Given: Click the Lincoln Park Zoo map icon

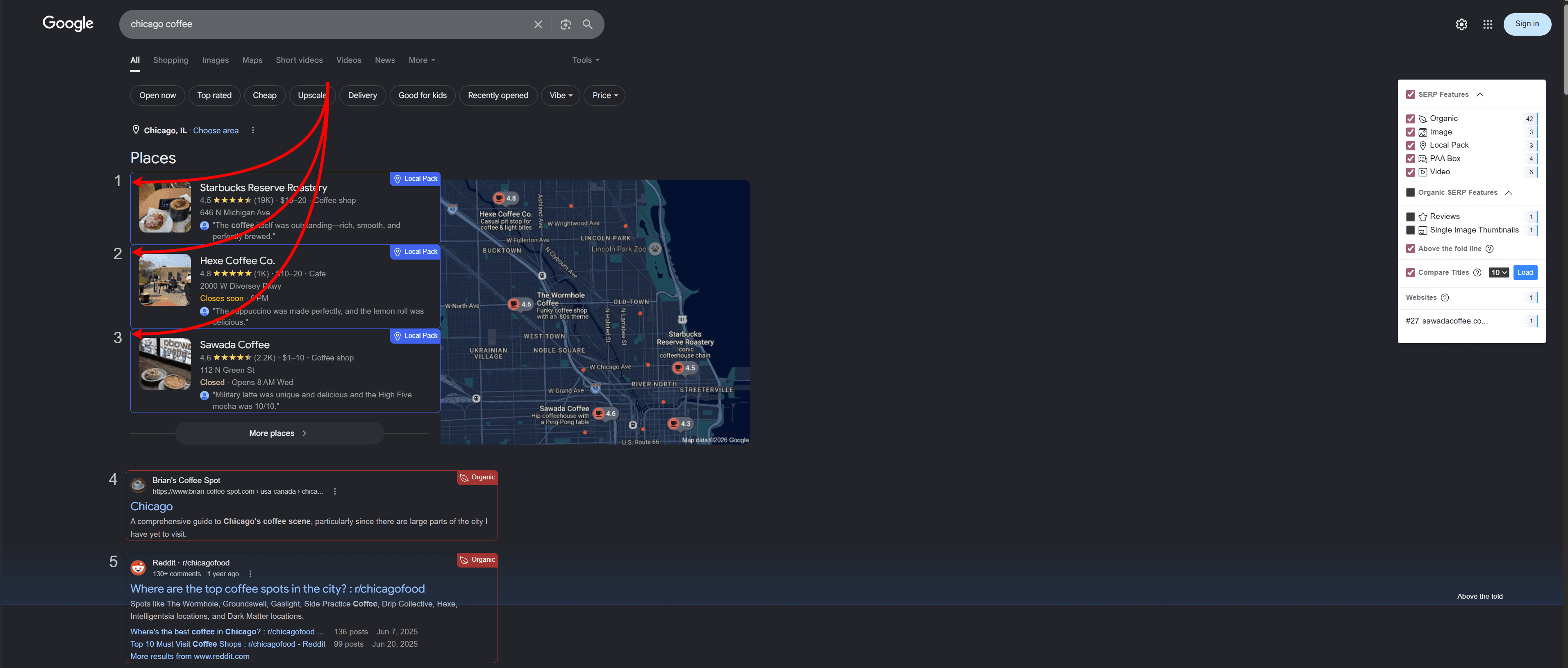Looking at the screenshot, I should pos(655,249).
